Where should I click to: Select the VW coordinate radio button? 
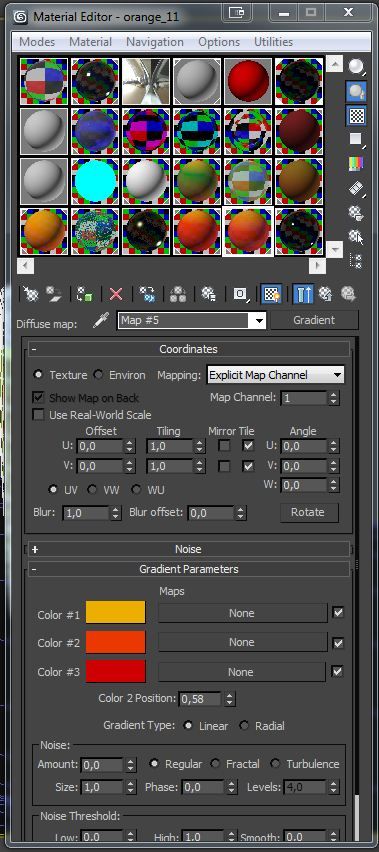[93, 490]
